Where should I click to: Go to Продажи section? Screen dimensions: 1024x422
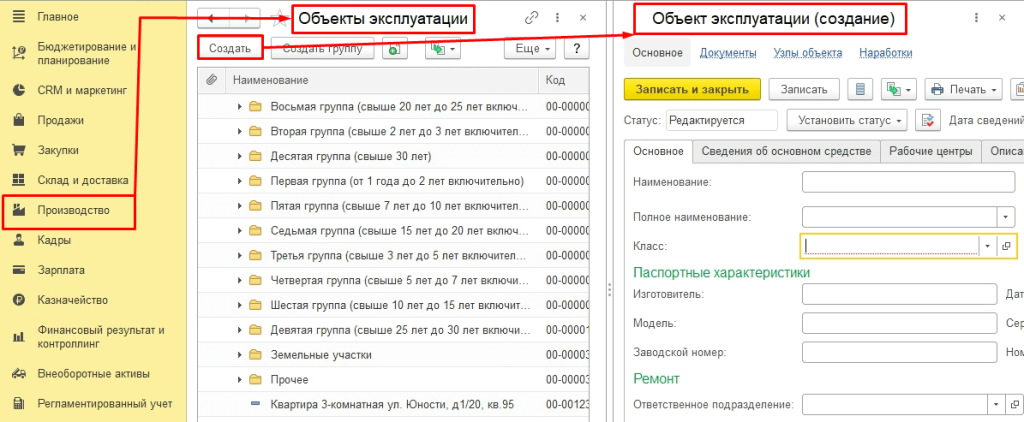pyautogui.click(x=60, y=120)
